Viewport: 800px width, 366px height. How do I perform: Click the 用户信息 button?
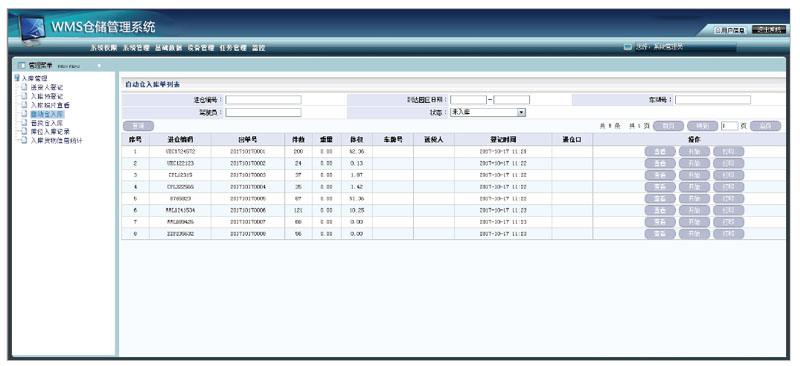[x=730, y=30]
